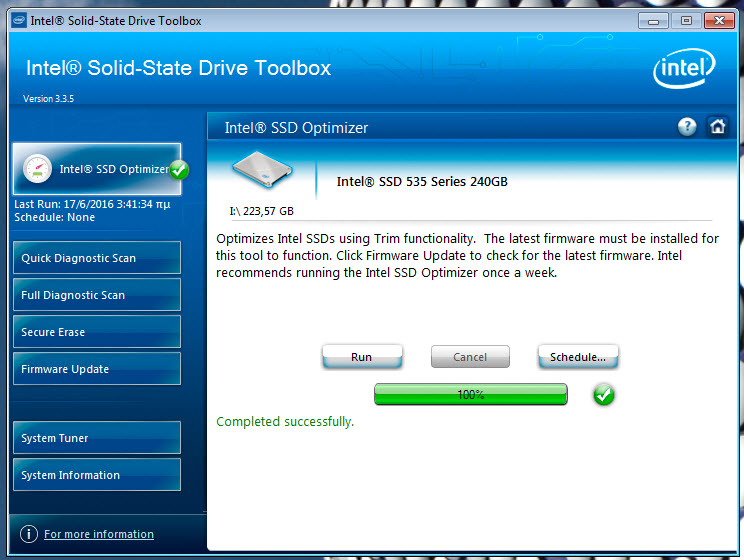744x560 pixels.
Task: Click 'Intel® SSD 535 Series 240GB' label
Action: pos(422,182)
